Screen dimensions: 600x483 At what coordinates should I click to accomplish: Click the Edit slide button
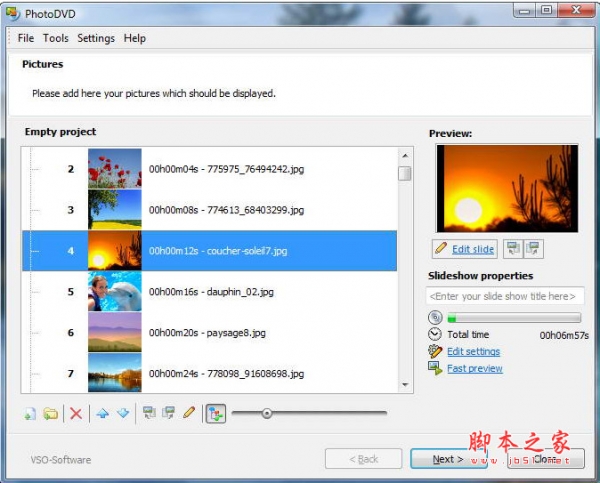[x=465, y=249]
